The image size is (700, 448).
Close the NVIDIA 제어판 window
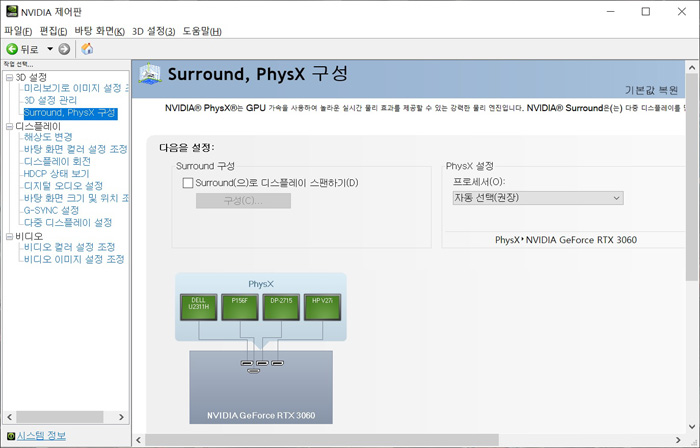click(x=682, y=12)
